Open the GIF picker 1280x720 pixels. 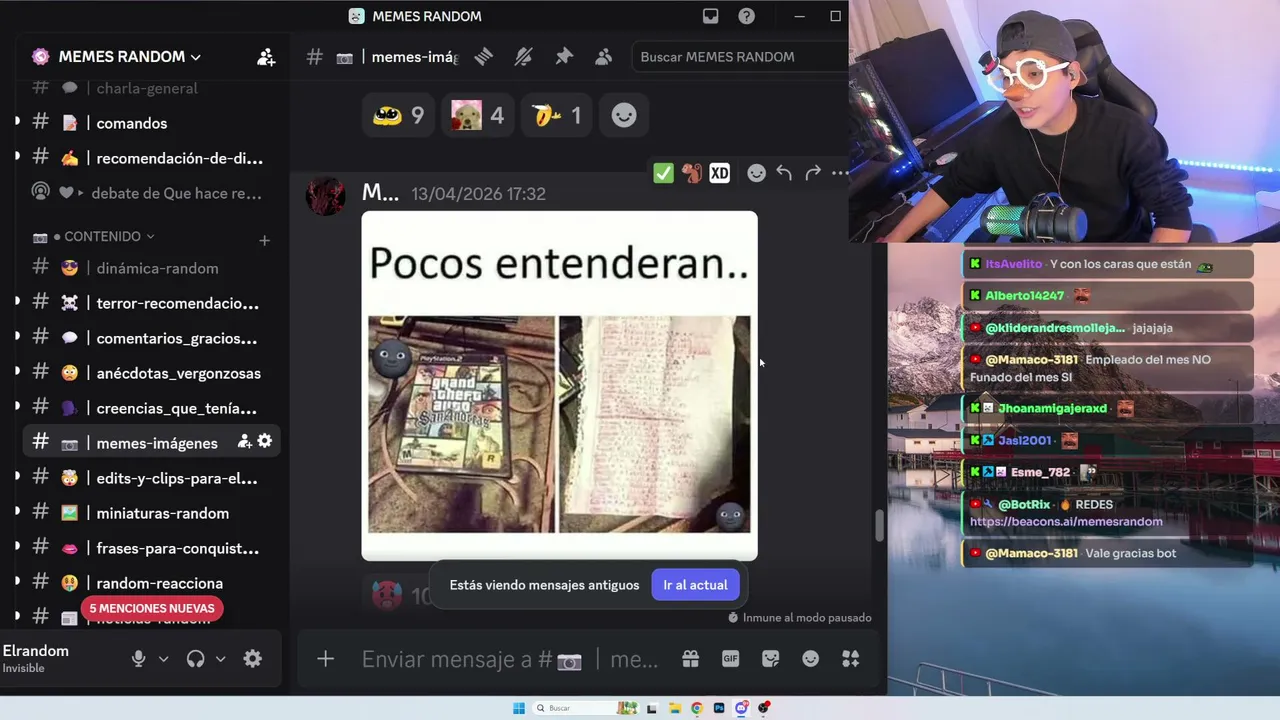pyautogui.click(x=730, y=659)
